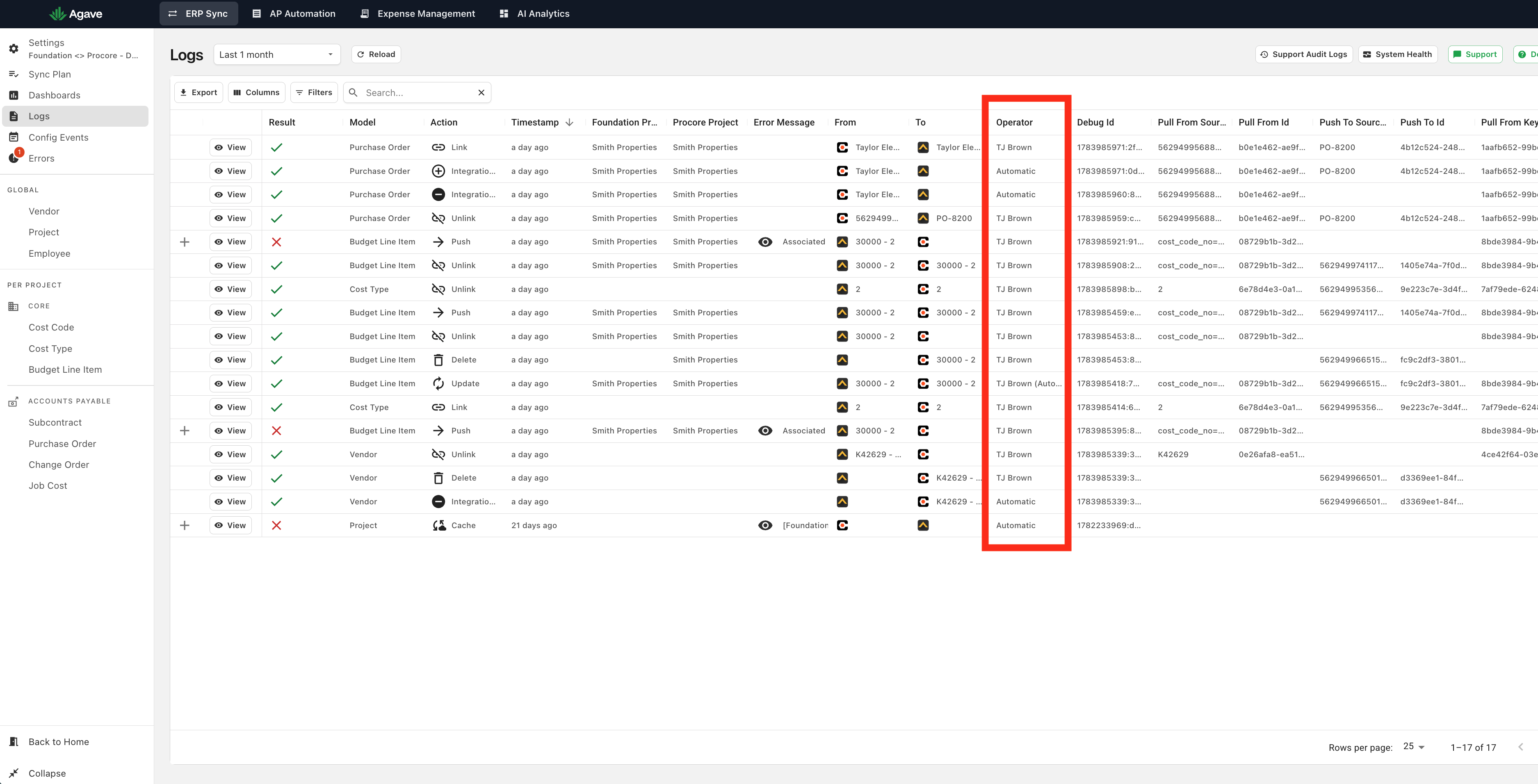Viewport: 1538px width, 784px height.
Task: Click the Dashboards sidebar icon
Action: coord(14,95)
